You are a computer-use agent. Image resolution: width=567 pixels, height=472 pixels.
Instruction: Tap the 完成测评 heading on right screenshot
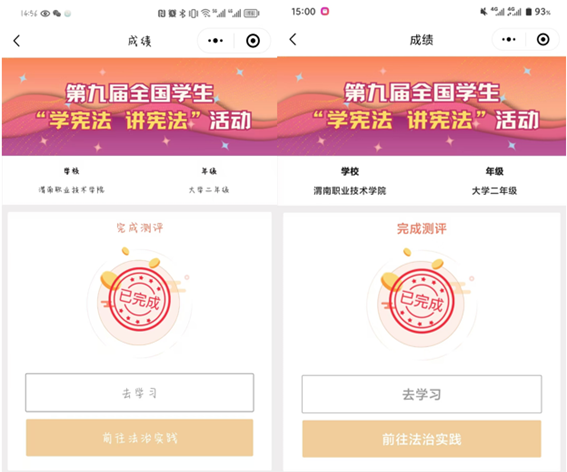[x=422, y=229]
